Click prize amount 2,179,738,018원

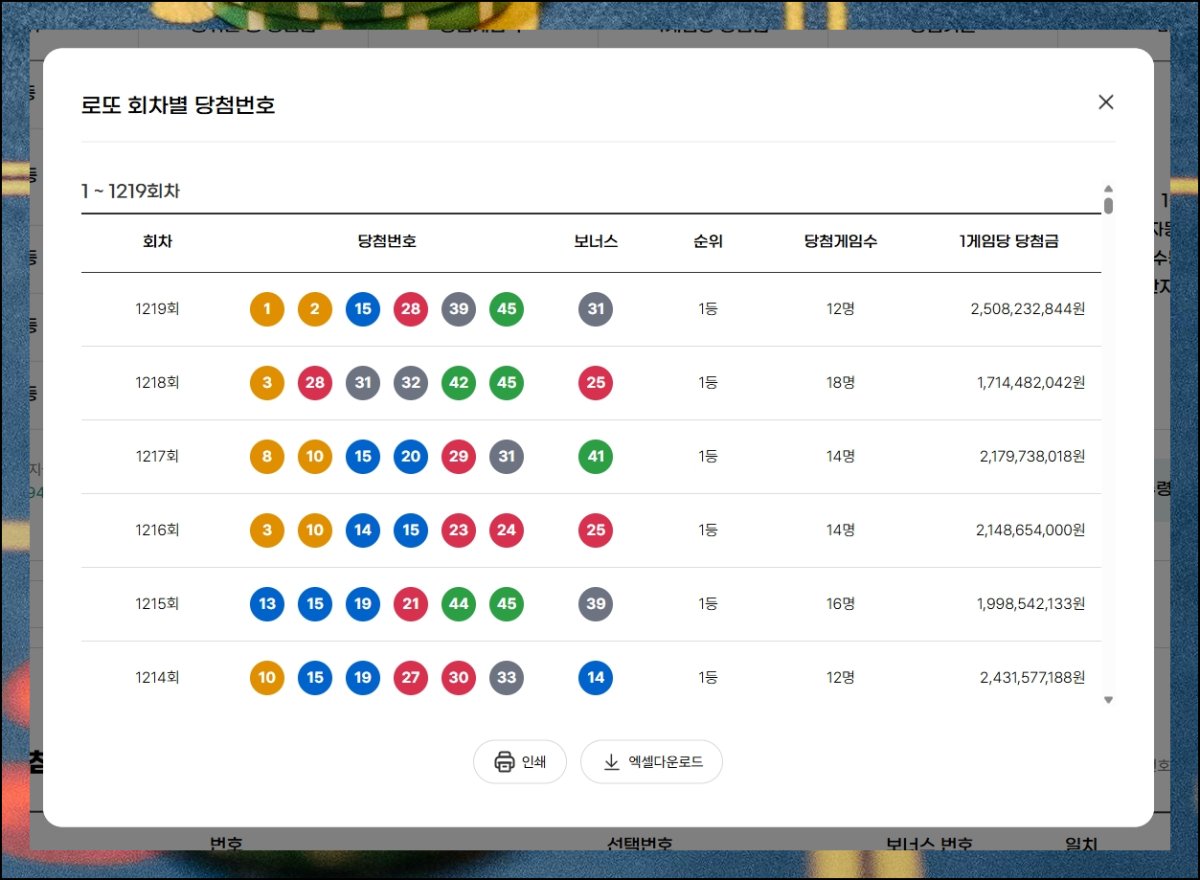click(1033, 457)
